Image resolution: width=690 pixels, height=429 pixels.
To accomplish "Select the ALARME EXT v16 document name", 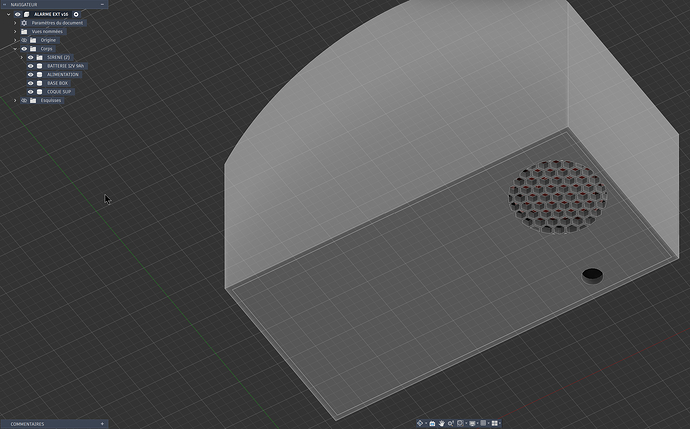I will (x=51, y=14).
